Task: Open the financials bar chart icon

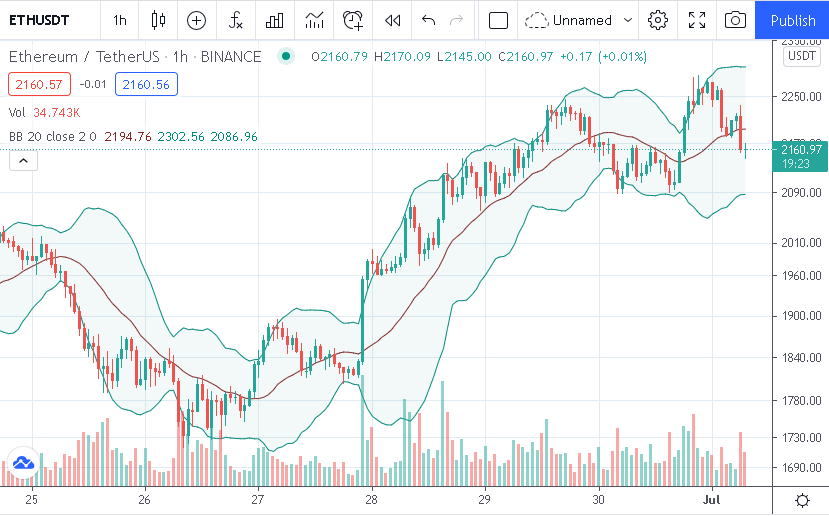Action: tap(274, 20)
